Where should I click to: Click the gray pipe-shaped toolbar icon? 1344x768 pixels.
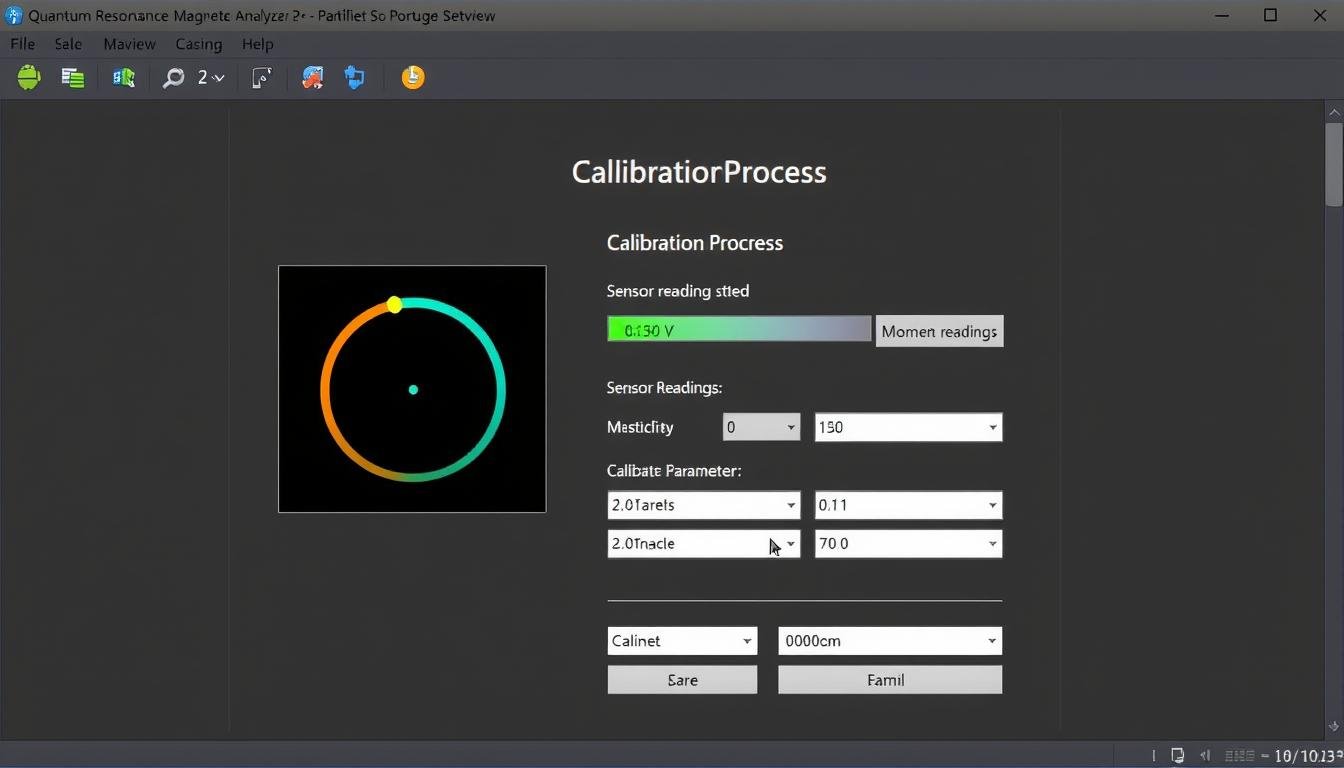(261, 78)
